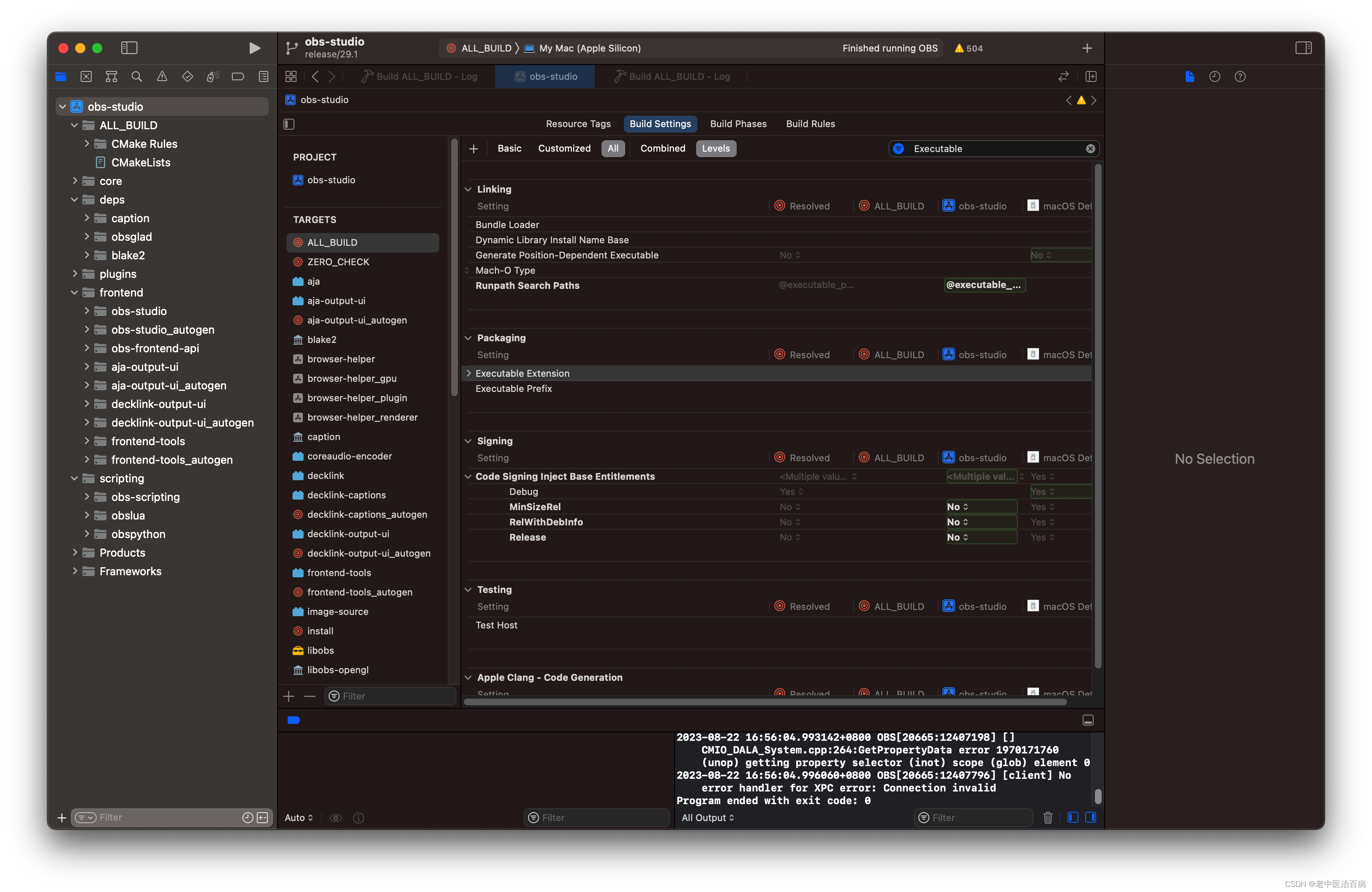Open the related items grid icon

(x=291, y=76)
